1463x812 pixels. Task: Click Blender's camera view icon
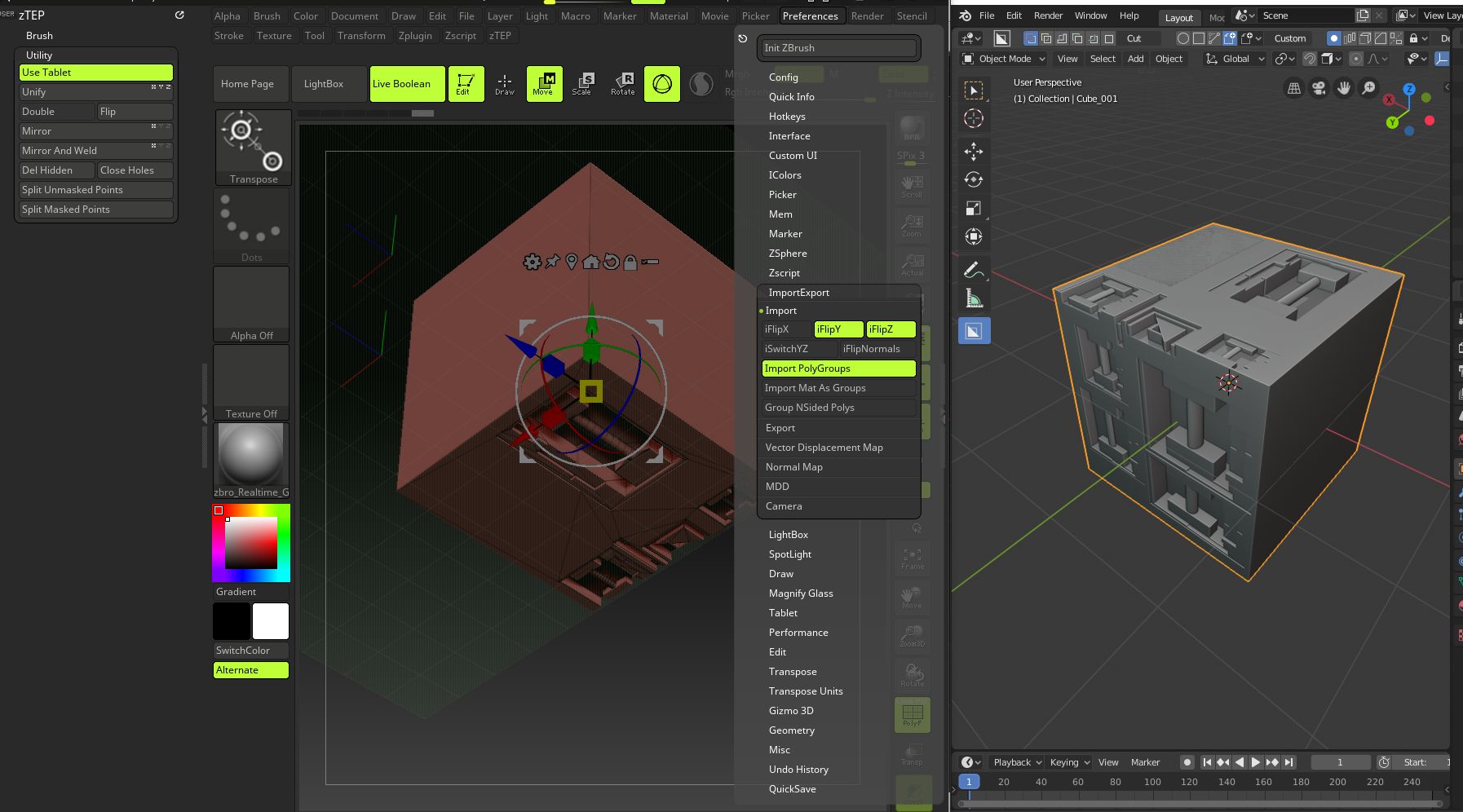(1319, 88)
